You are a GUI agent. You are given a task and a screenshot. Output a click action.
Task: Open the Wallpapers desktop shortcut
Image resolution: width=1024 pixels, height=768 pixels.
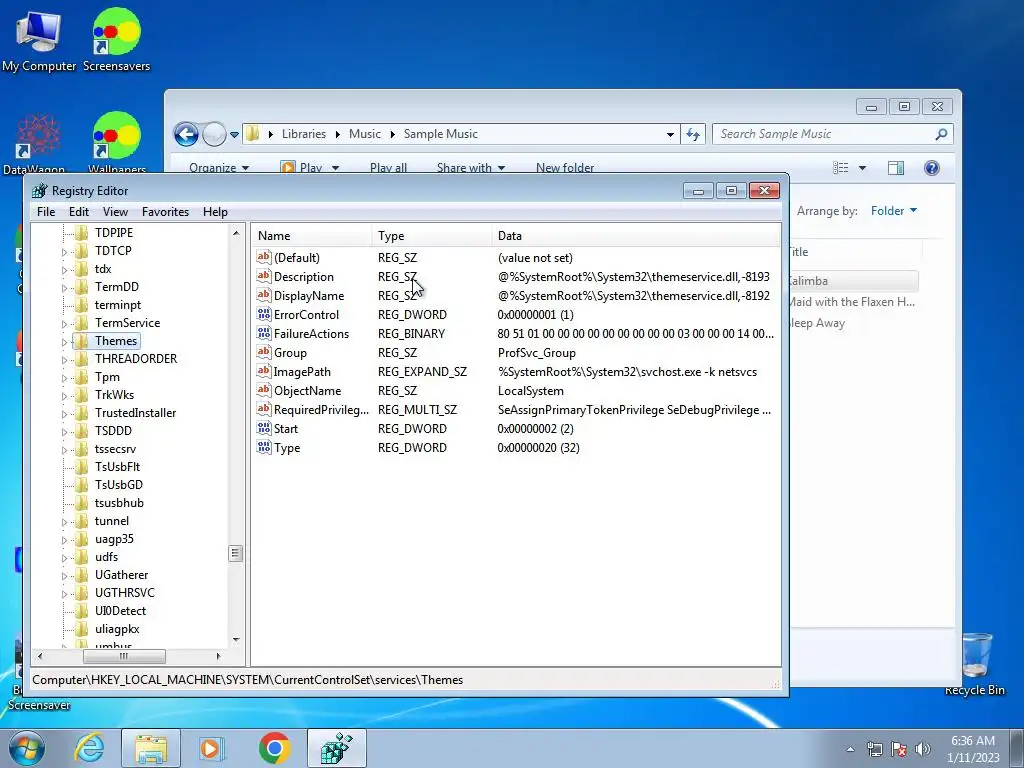[116, 144]
